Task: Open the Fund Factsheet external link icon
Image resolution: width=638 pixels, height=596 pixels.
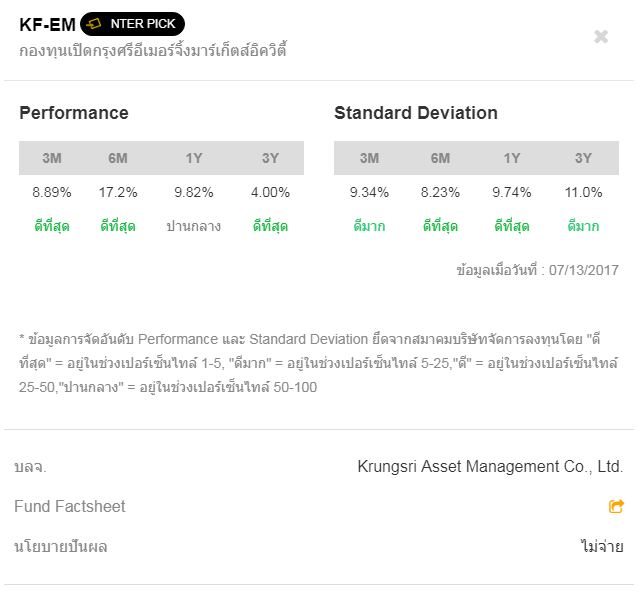Action: (x=616, y=507)
